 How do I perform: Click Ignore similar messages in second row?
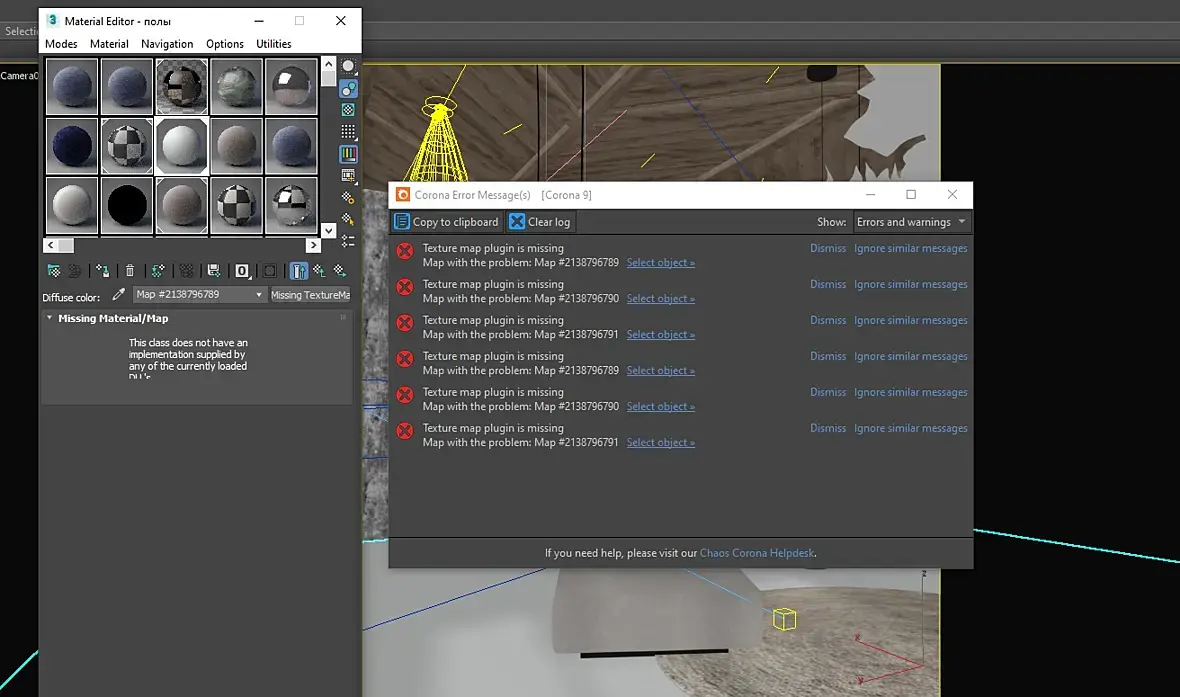pos(911,285)
